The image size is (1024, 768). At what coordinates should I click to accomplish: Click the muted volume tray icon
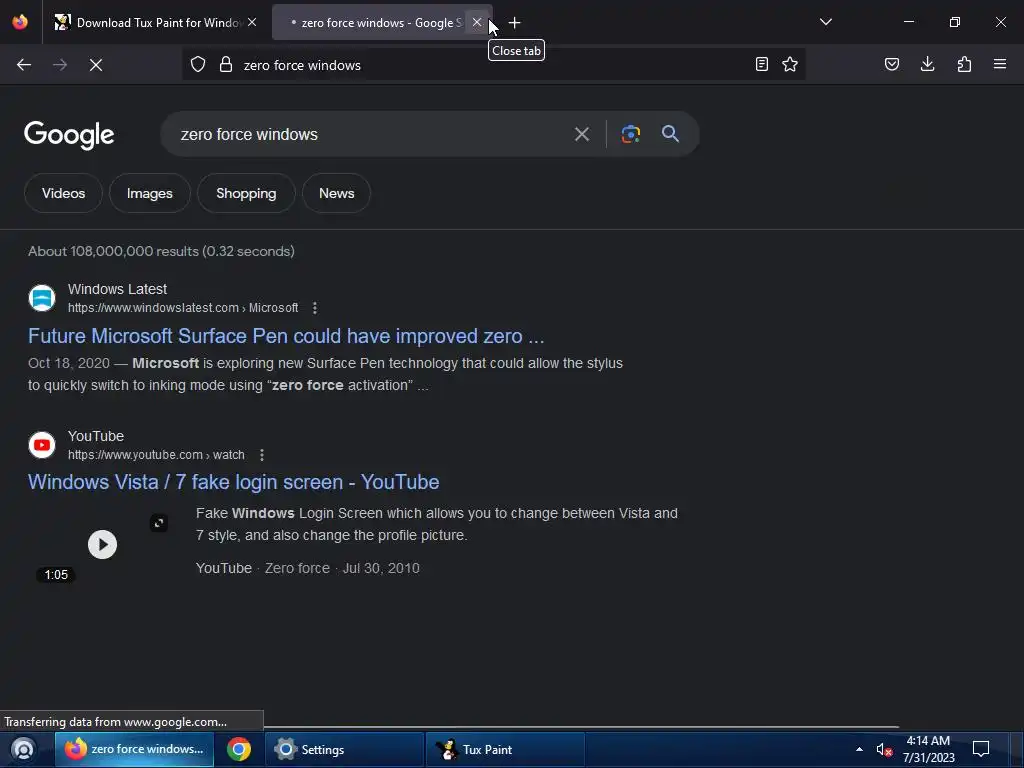click(884, 750)
